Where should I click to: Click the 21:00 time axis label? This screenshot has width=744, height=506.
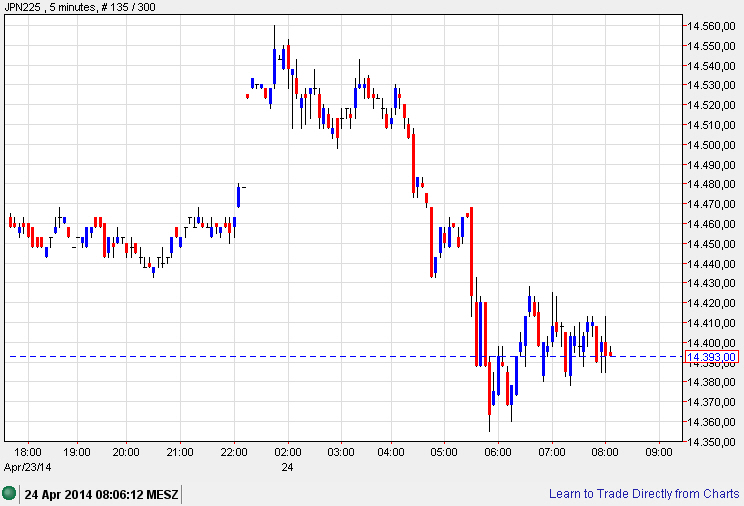point(180,452)
